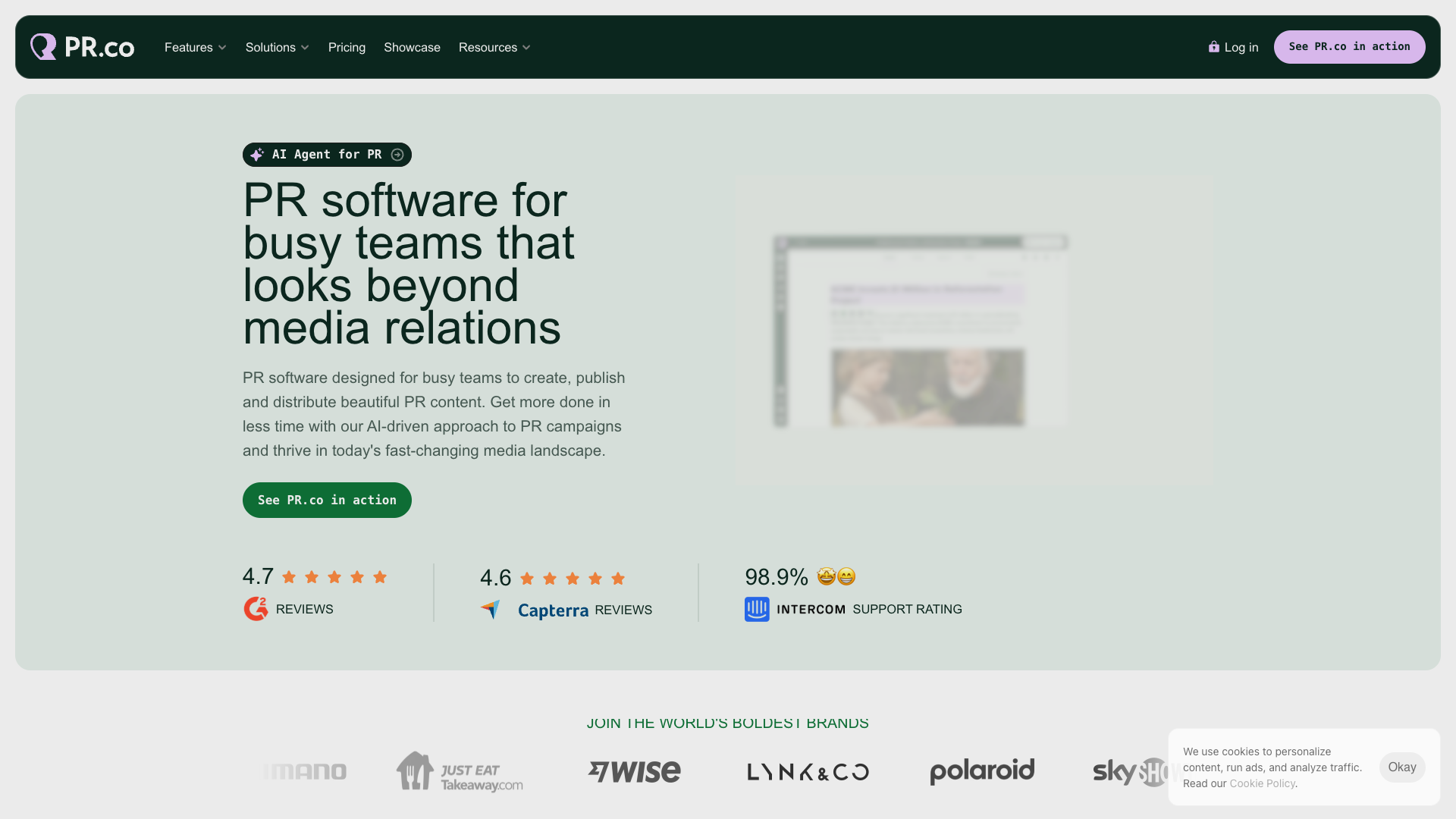Open the Features menu

(196, 47)
